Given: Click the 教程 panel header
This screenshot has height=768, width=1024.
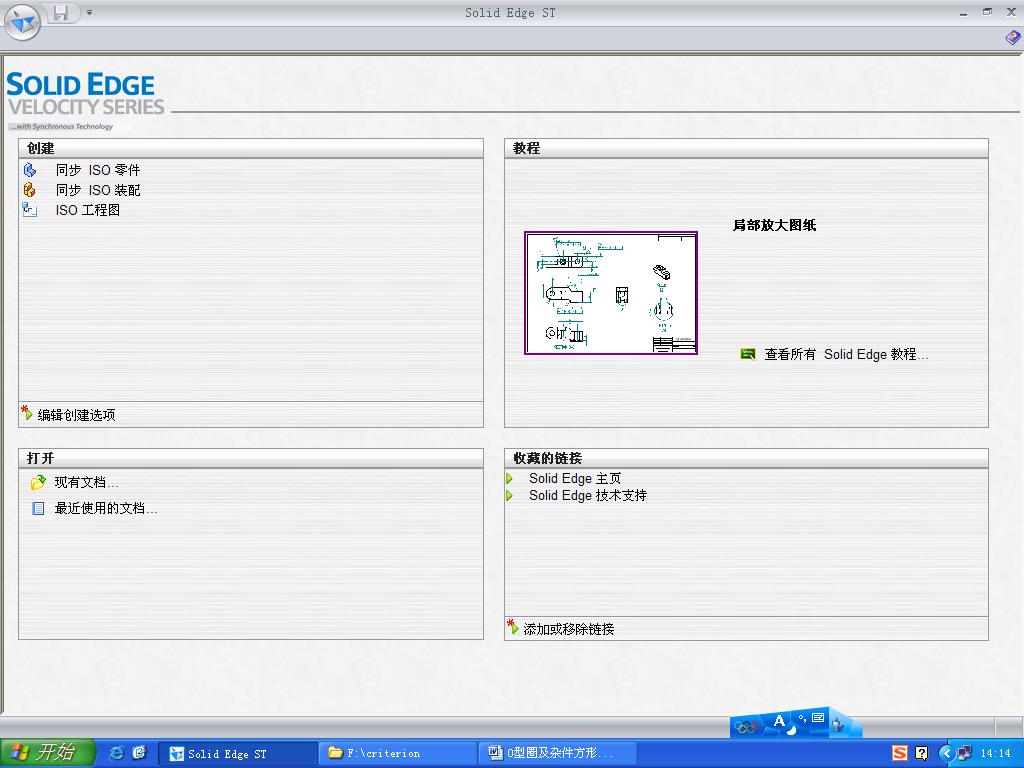Looking at the screenshot, I should pos(746,148).
